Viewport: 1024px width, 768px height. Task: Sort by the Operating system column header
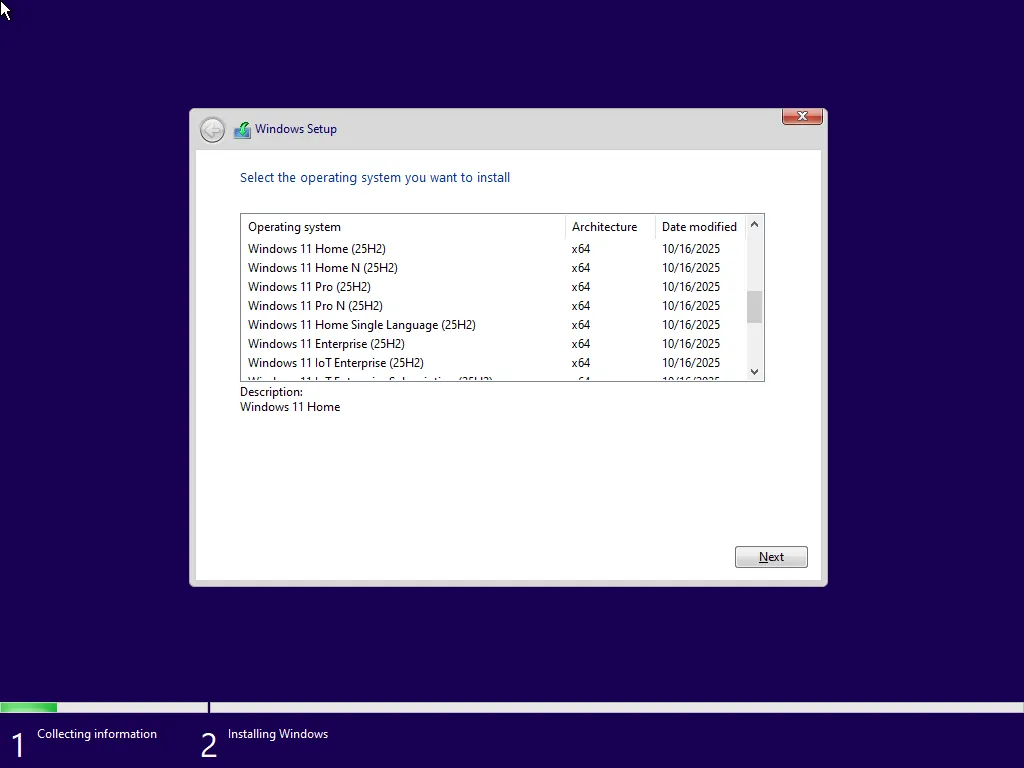click(x=294, y=226)
